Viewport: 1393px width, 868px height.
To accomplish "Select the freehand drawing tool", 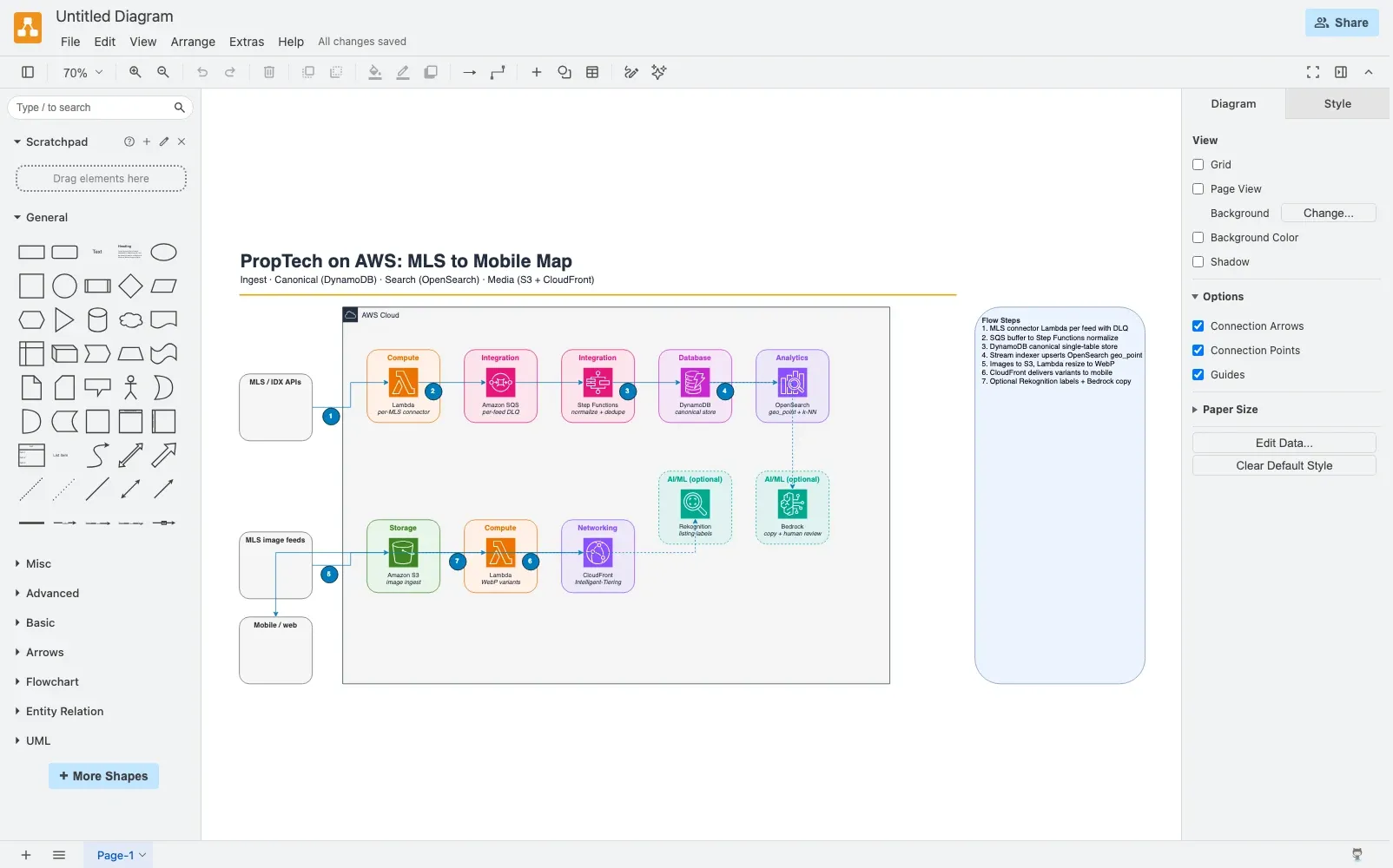I will [631, 73].
